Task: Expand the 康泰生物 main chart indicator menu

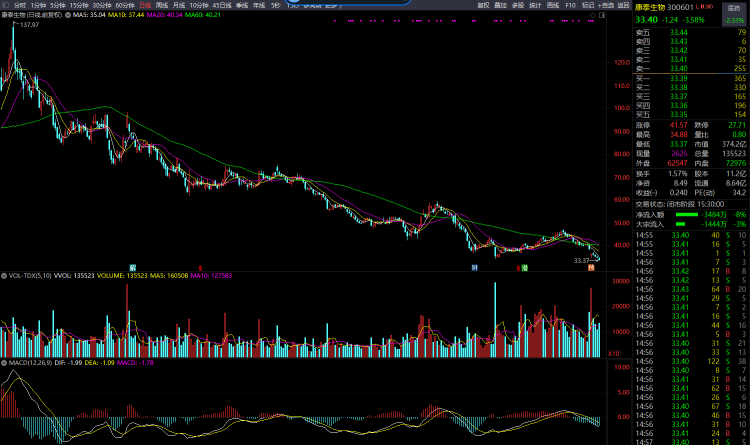Action: 4,16
